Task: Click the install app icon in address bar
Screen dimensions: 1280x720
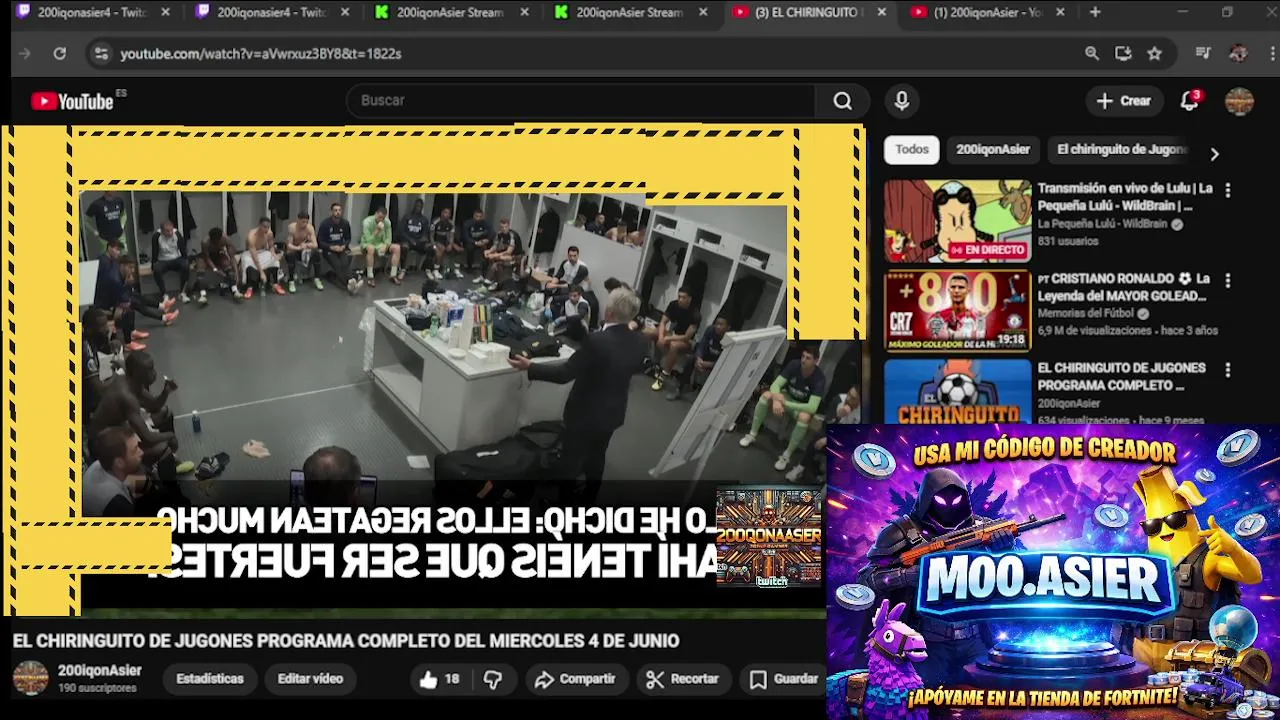Action: click(1123, 54)
